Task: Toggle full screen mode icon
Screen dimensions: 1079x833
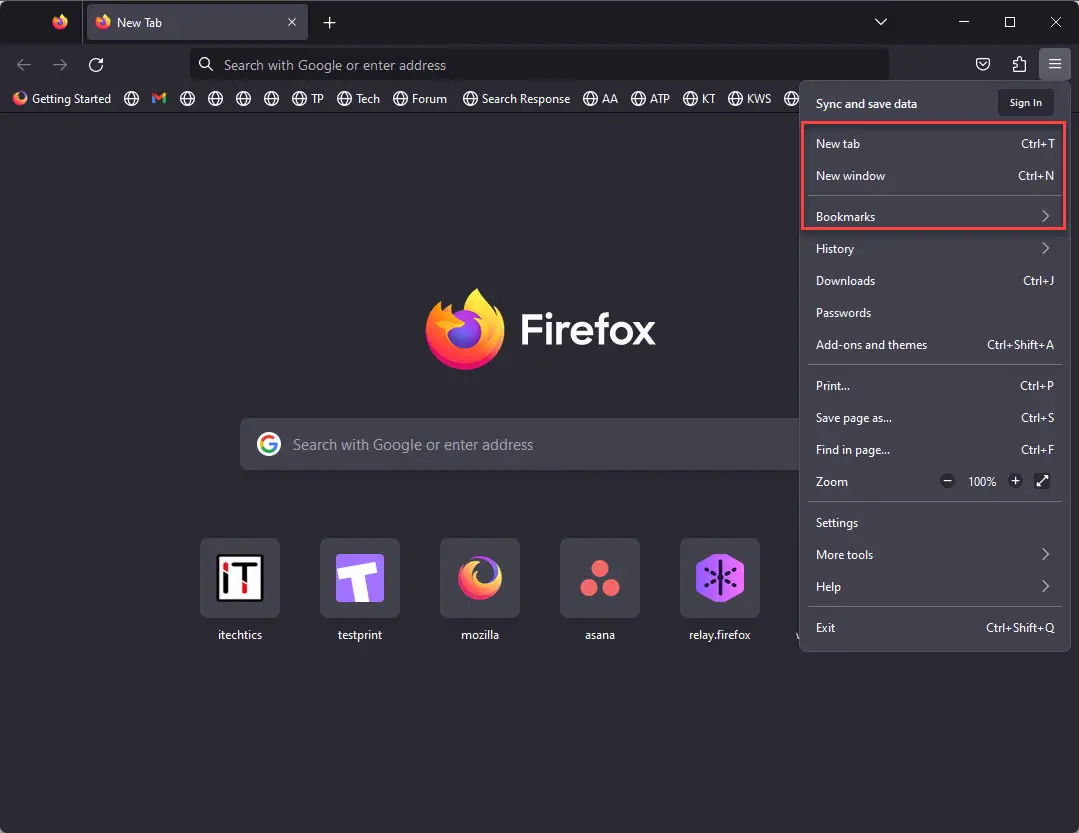Action: 1043,481
